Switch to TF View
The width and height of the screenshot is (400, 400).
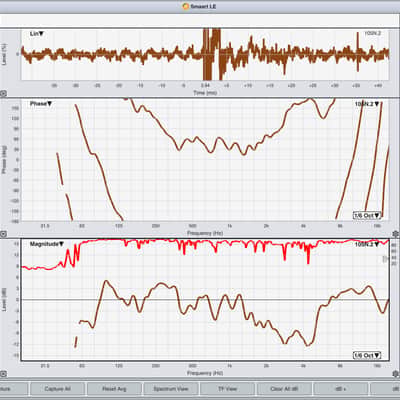[x=228, y=389]
